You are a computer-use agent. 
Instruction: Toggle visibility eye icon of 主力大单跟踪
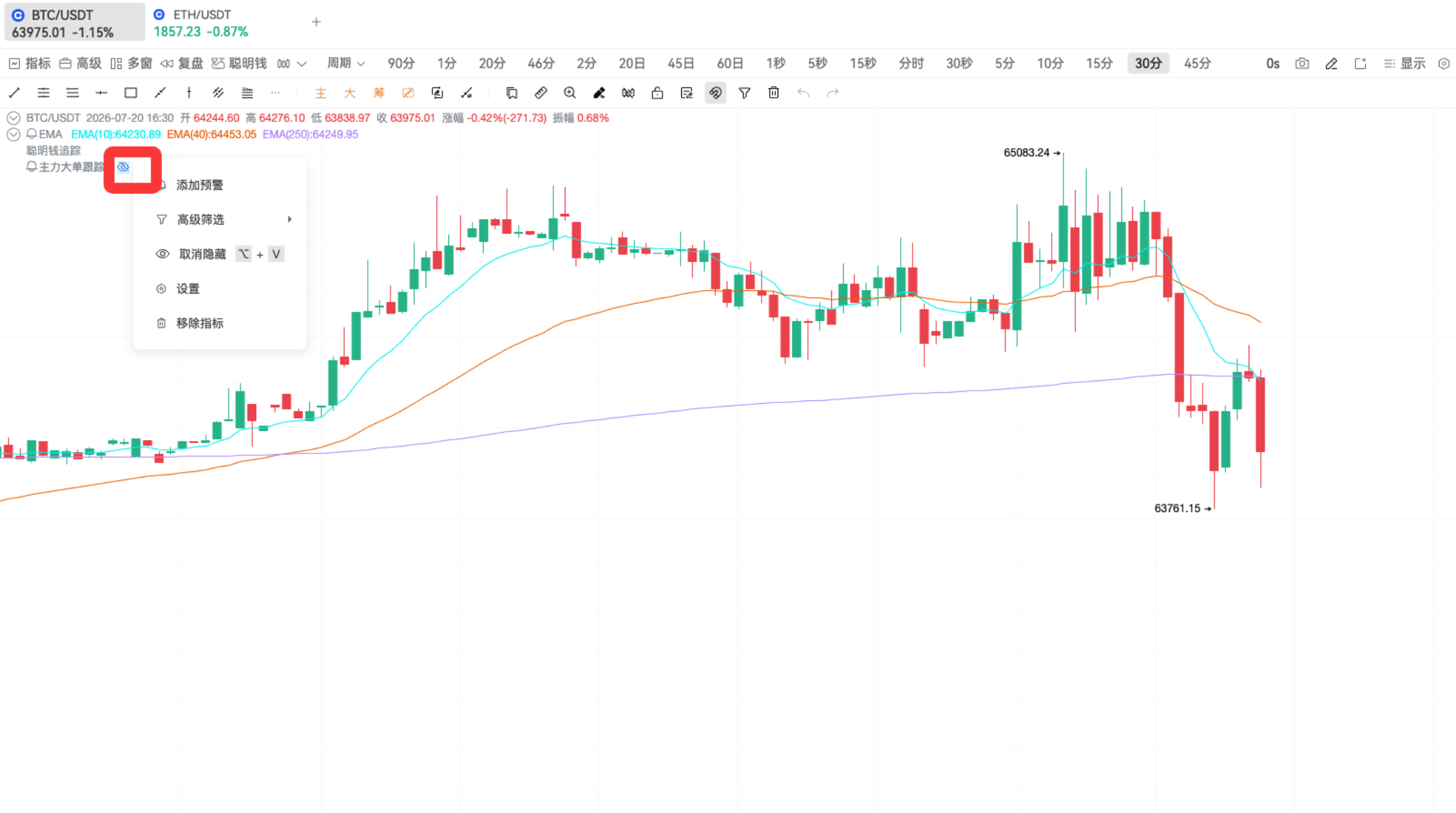[x=123, y=167]
